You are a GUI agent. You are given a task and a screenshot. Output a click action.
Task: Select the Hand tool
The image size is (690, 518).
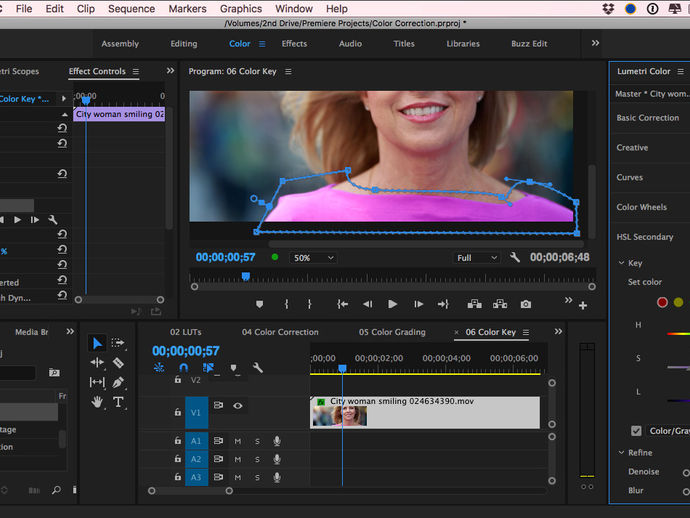(x=97, y=402)
